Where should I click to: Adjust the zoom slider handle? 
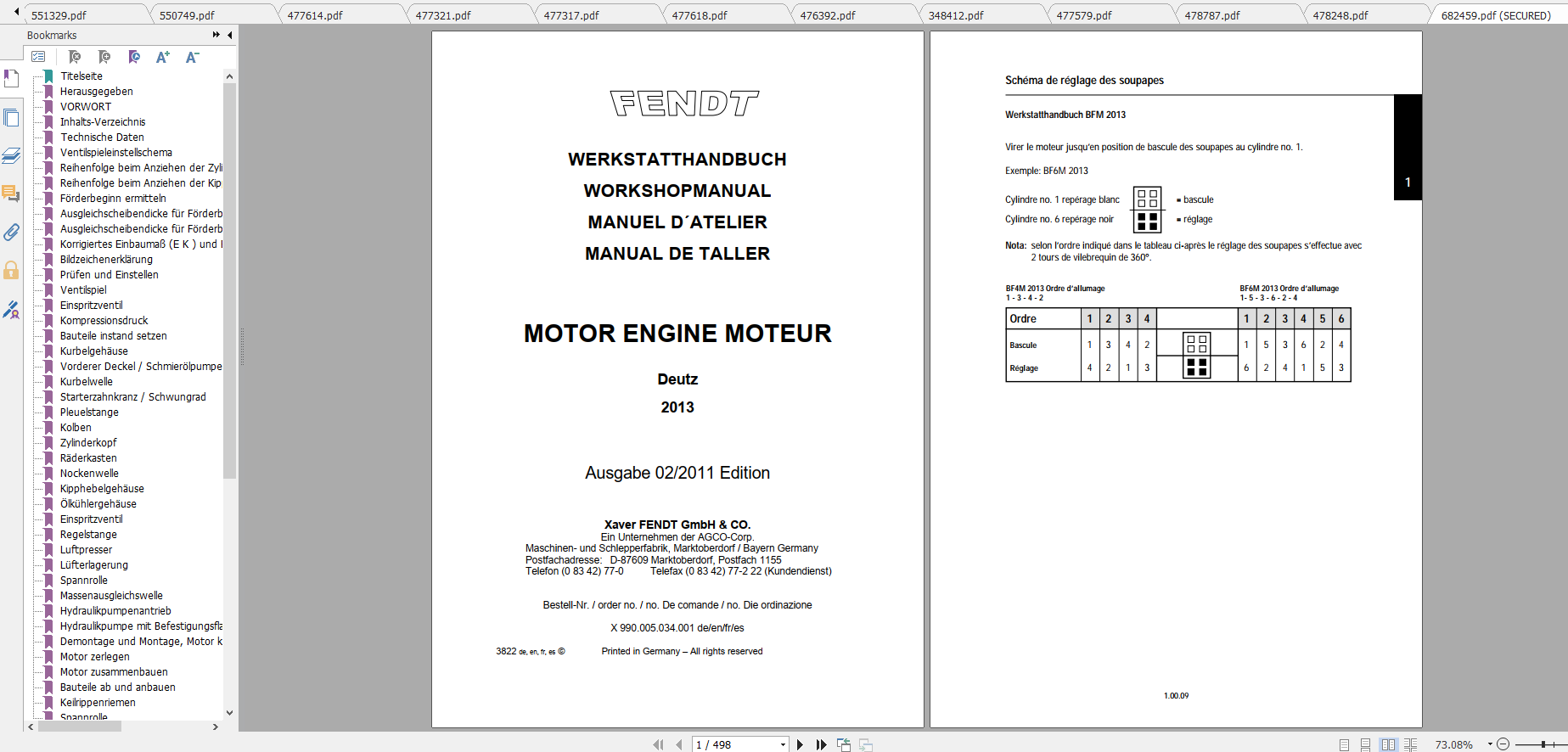[1543, 744]
